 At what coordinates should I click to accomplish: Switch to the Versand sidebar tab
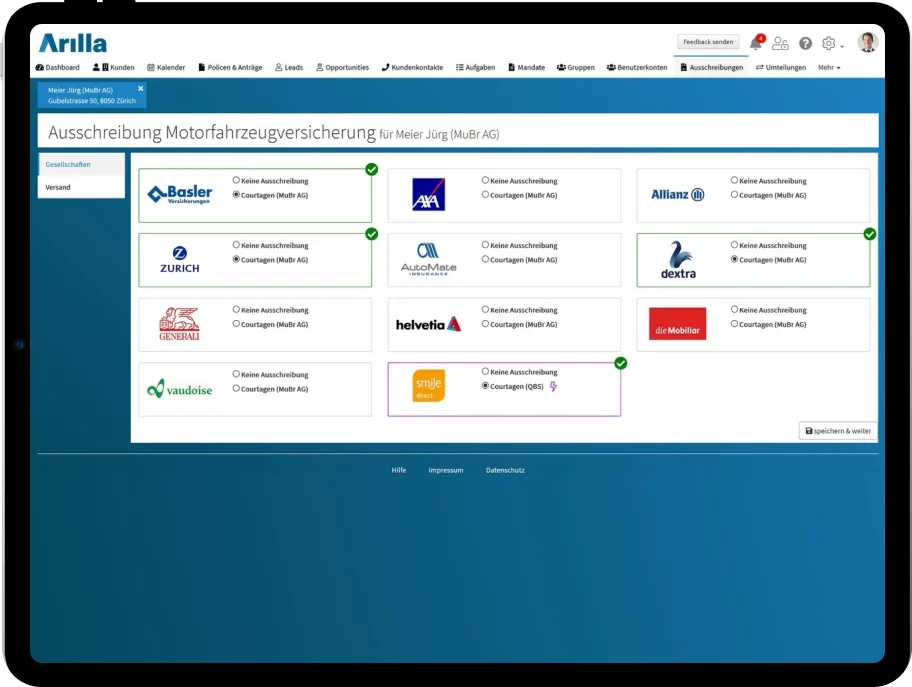tap(81, 187)
